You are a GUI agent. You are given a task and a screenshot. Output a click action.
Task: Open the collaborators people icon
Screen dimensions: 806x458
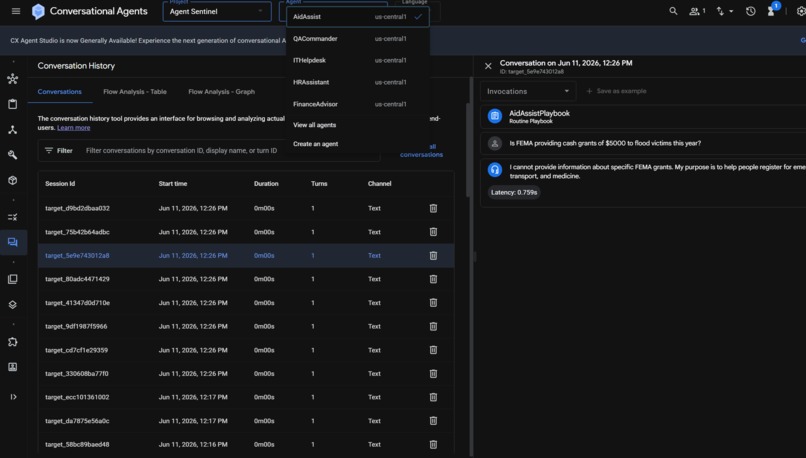[x=697, y=11]
